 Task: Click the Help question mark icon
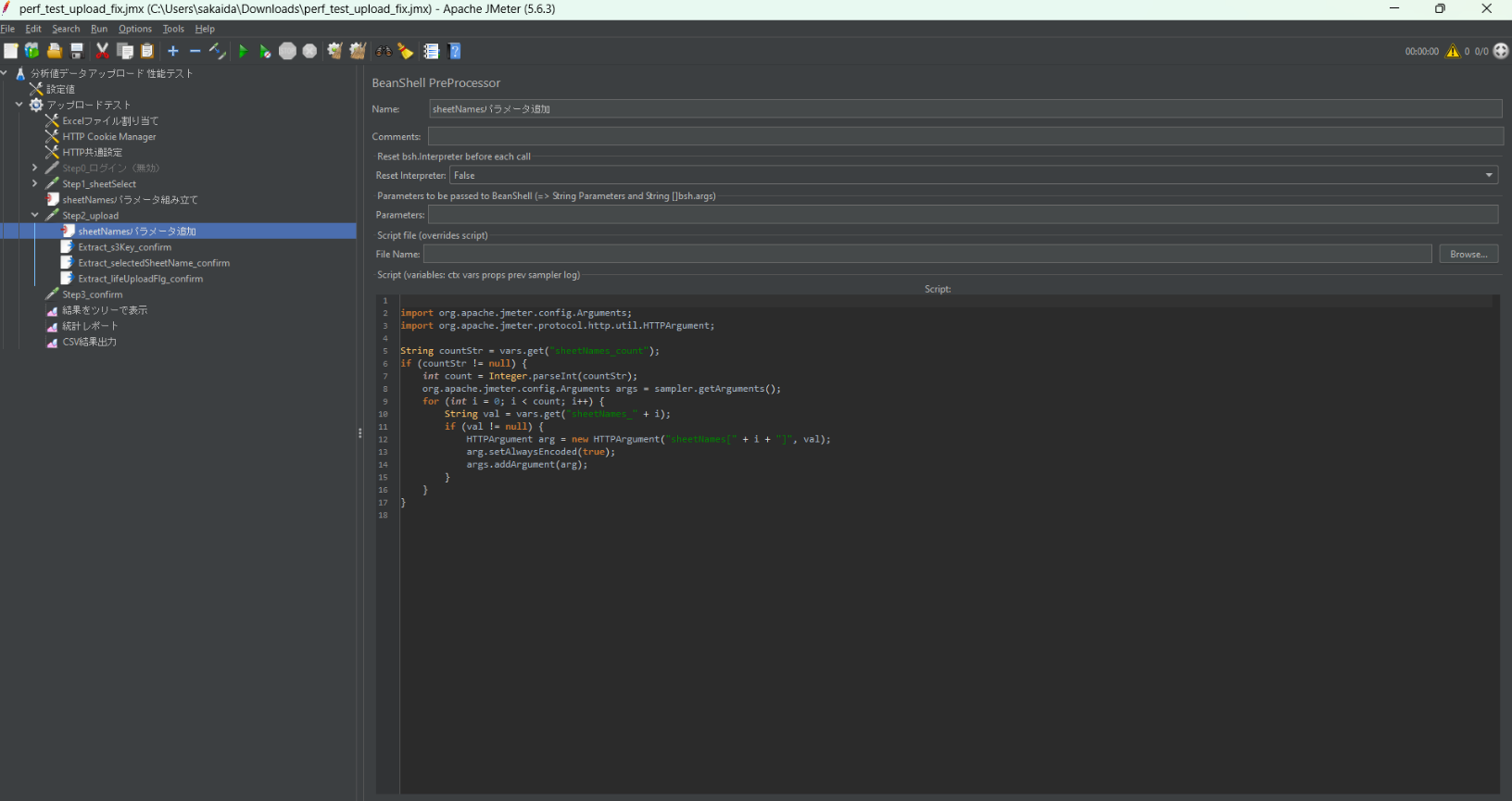click(455, 51)
